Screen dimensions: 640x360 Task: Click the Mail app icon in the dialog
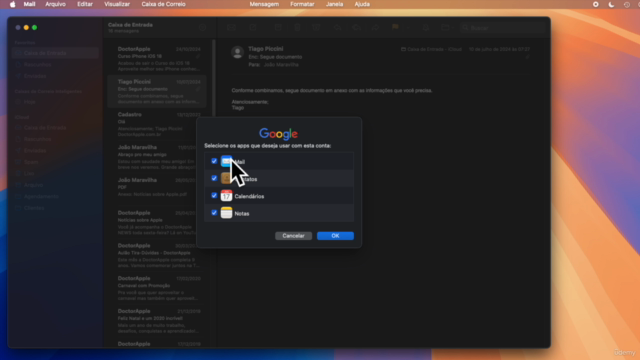point(227,161)
